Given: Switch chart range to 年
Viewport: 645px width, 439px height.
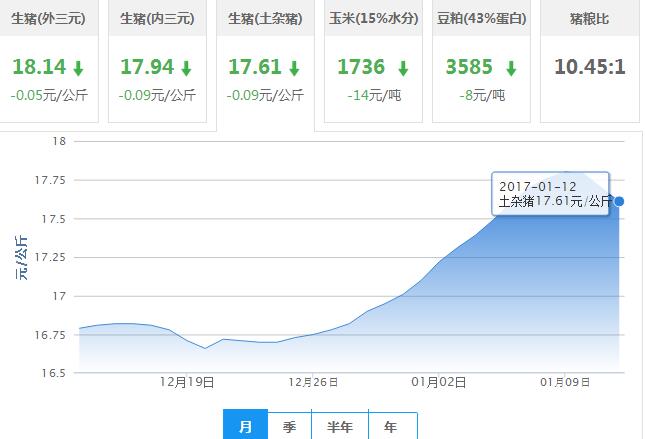Looking at the screenshot, I should click(x=393, y=425).
